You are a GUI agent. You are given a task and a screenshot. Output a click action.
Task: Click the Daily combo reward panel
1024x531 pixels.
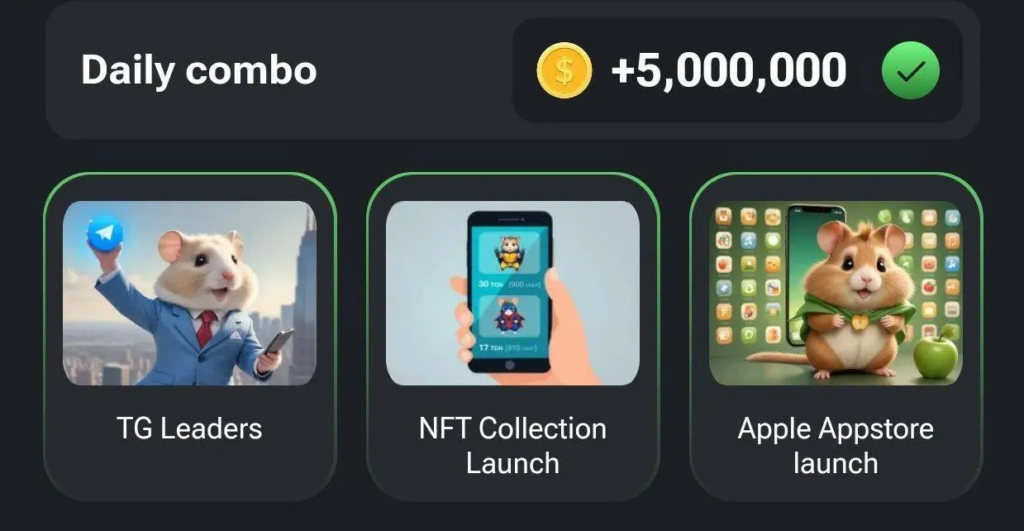click(737, 71)
